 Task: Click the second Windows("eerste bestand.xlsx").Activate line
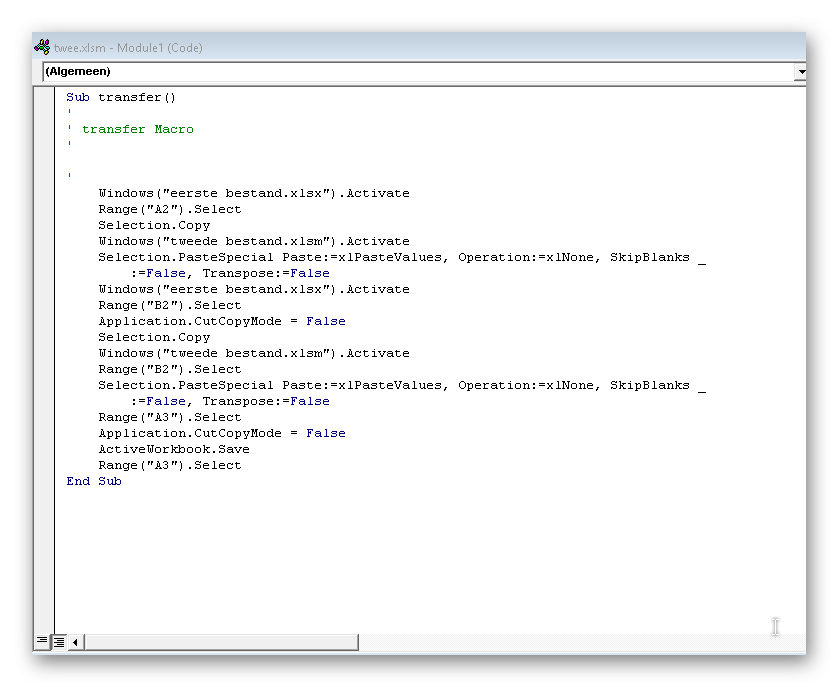click(254, 290)
